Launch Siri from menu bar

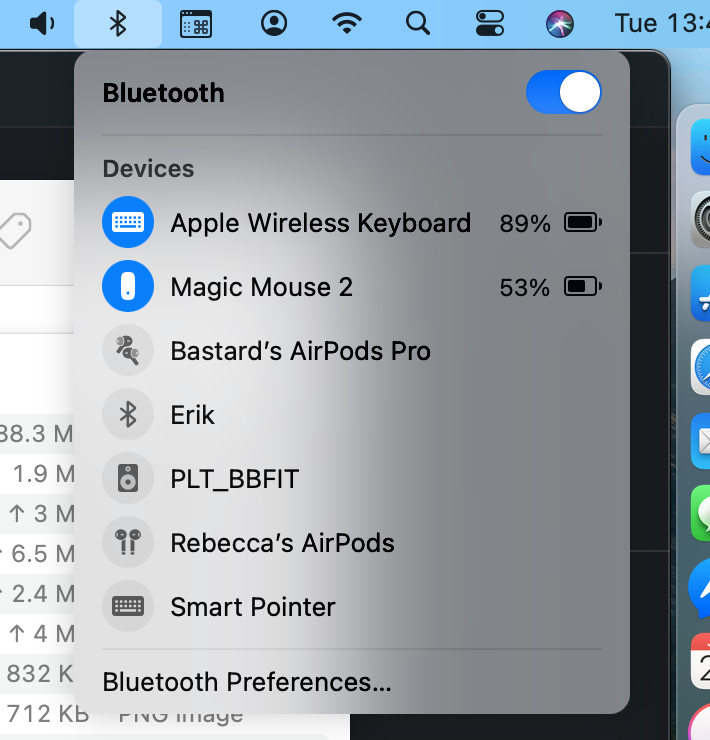(560, 24)
